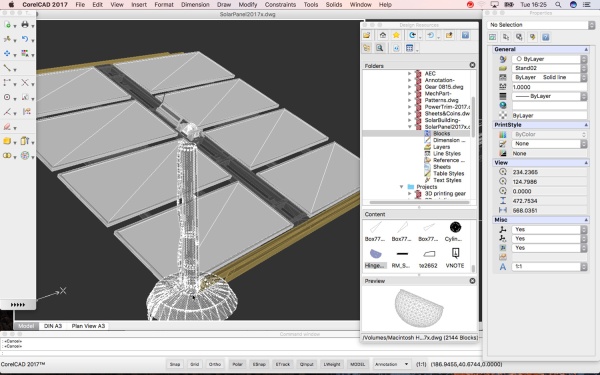This screenshot has width=600, height=375.
Task: Click the Home icon in Design Resources
Action: click(x=383, y=35)
